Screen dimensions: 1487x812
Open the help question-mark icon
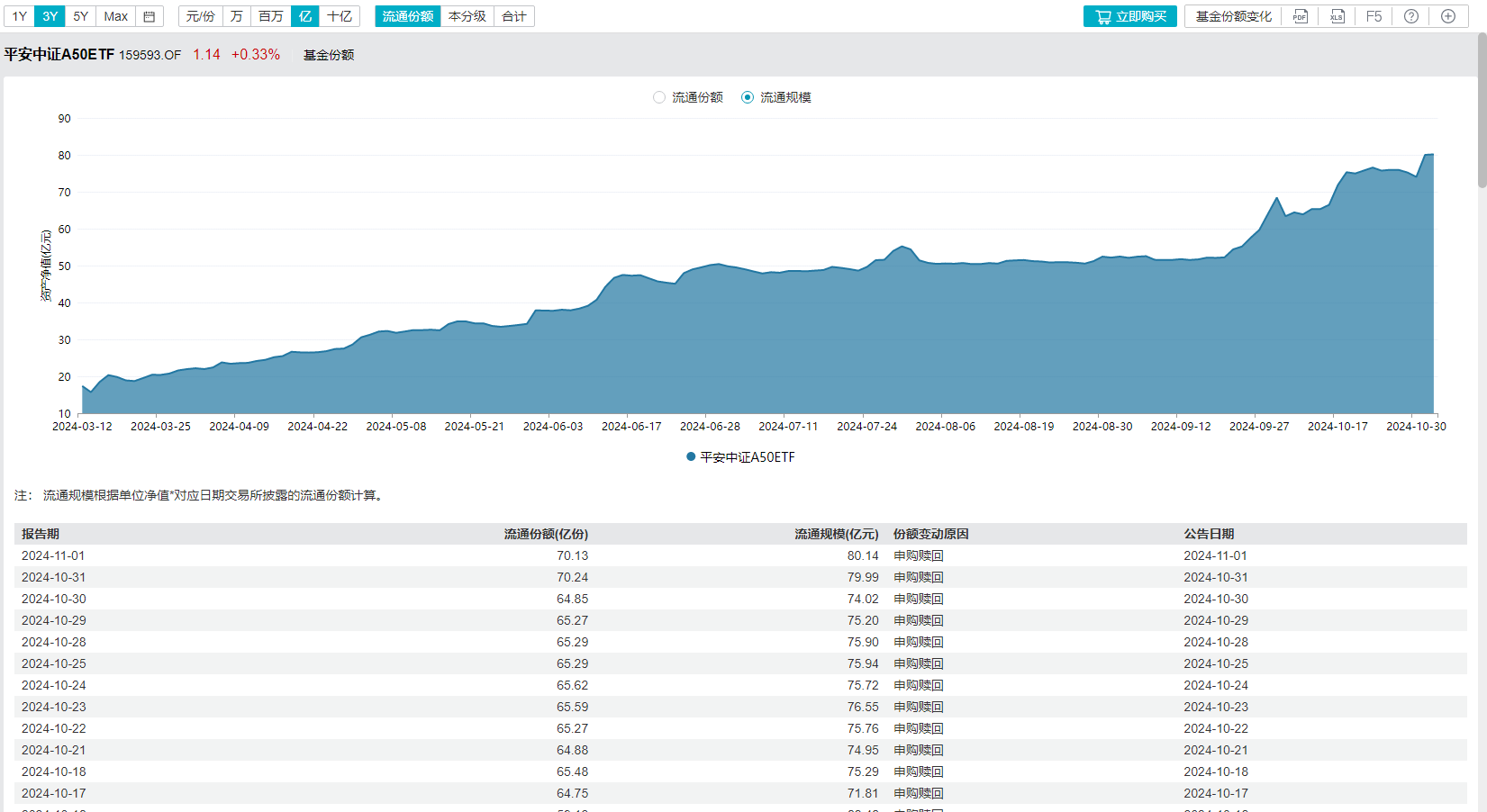(x=1410, y=15)
